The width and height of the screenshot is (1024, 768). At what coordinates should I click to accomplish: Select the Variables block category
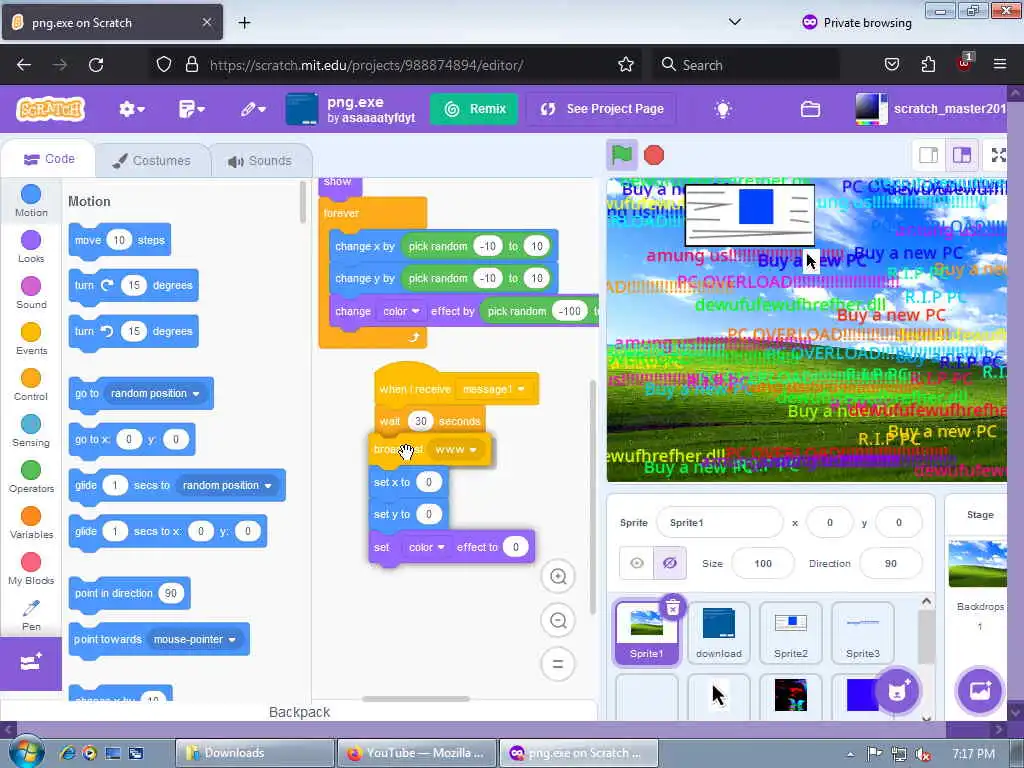tap(31, 522)
